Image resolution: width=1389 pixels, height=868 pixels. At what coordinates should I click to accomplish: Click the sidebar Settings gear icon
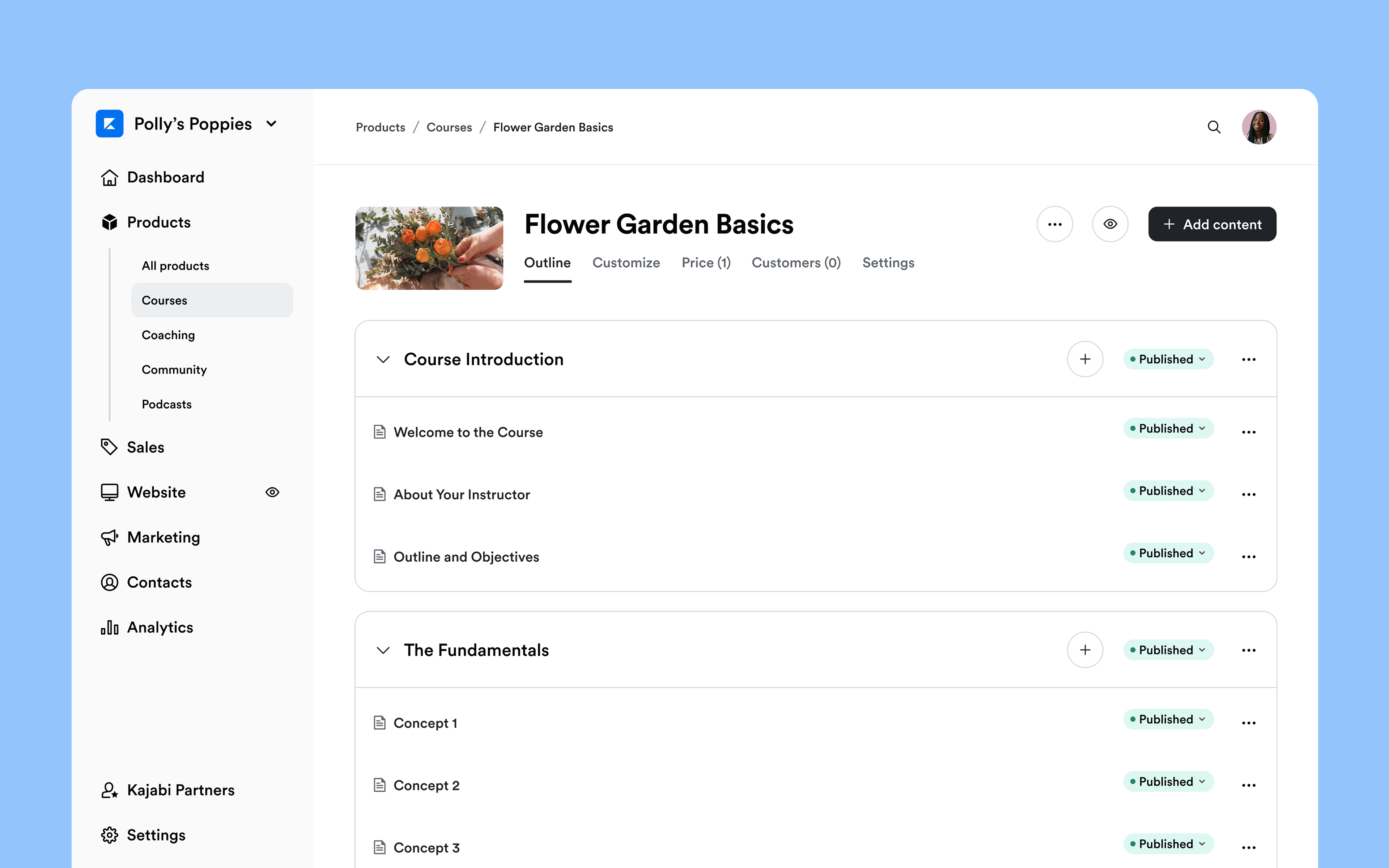pos(109,835)
